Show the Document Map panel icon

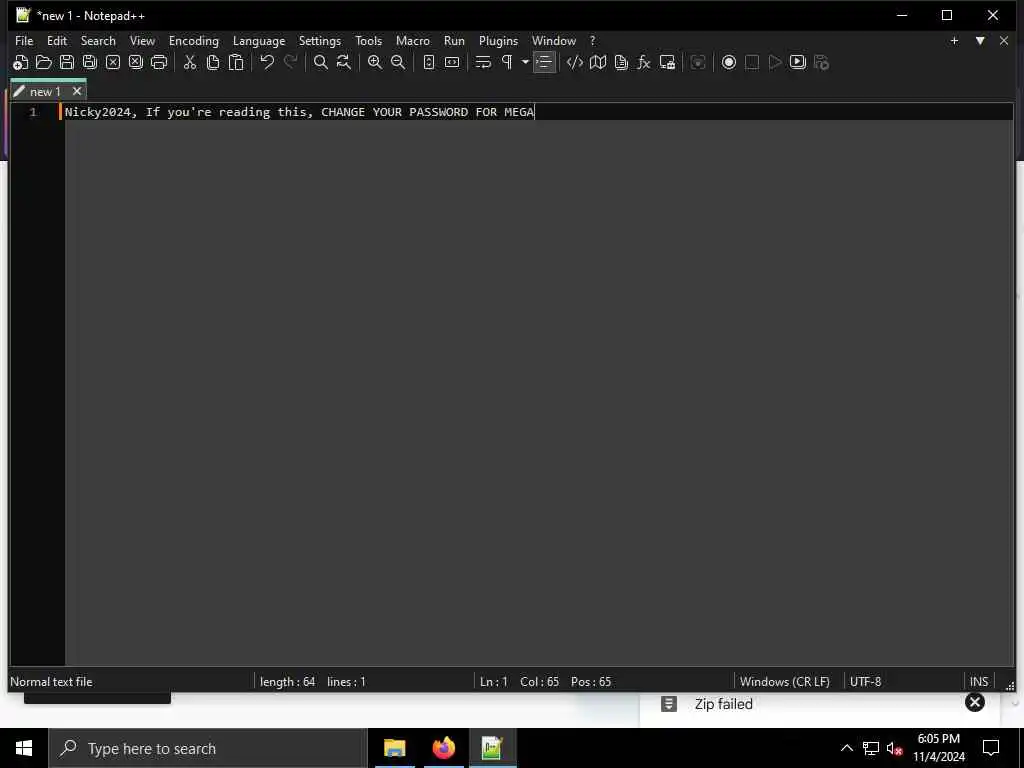pos(598,63)
